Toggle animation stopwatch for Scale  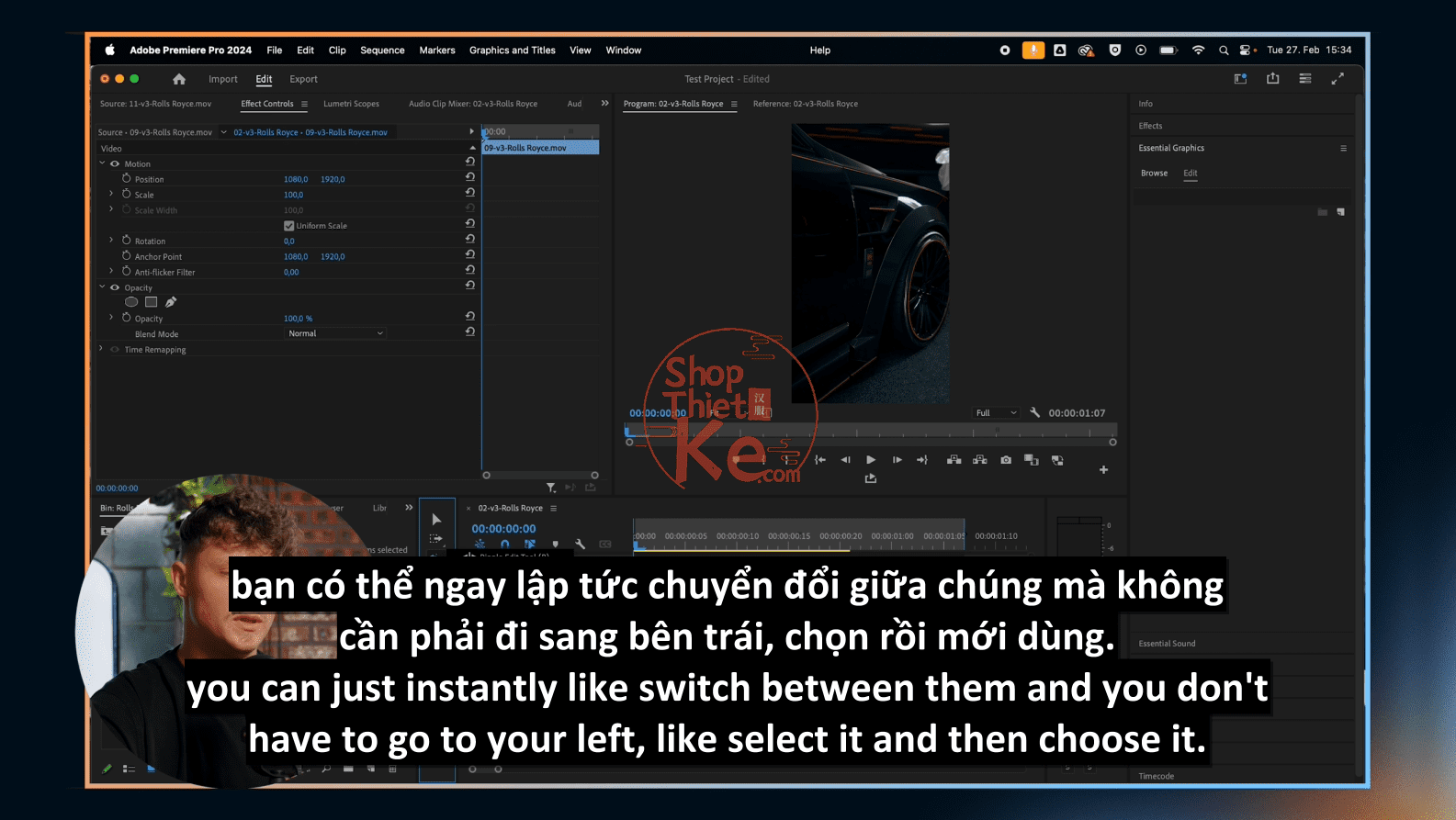[x=127, y=194]
